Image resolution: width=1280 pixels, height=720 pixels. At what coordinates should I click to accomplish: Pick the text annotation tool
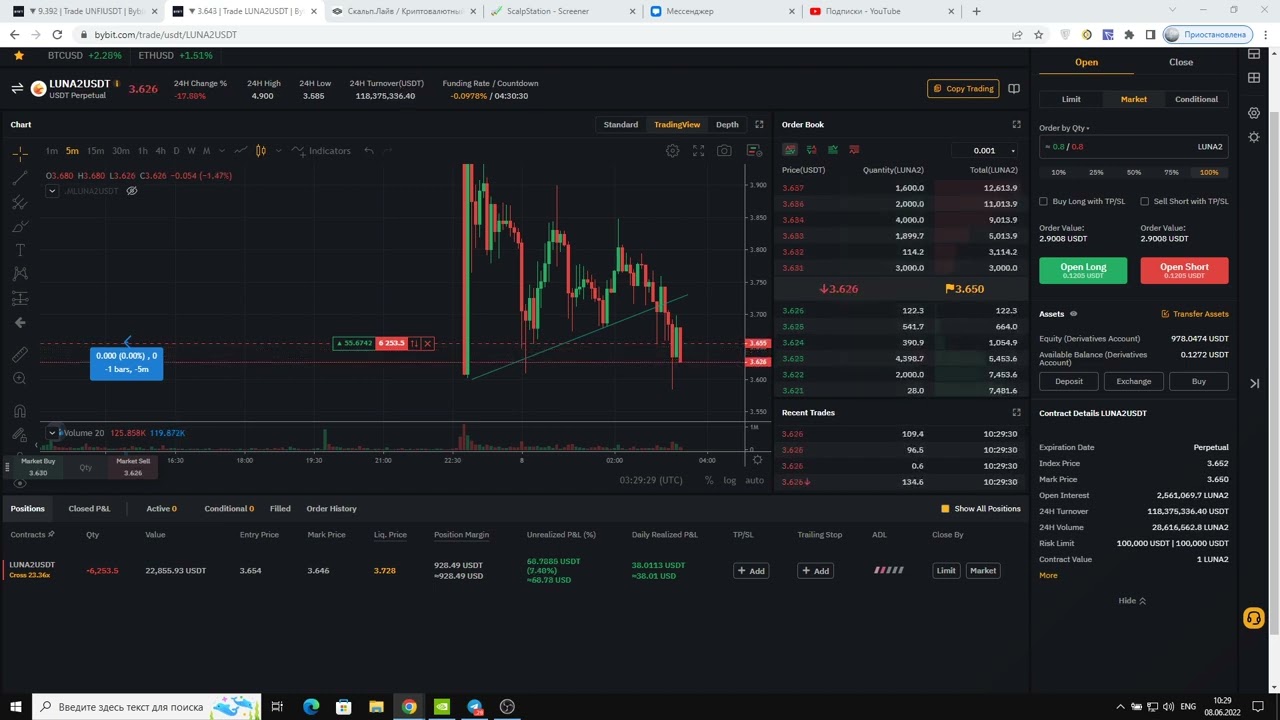[x=20, y=250]
